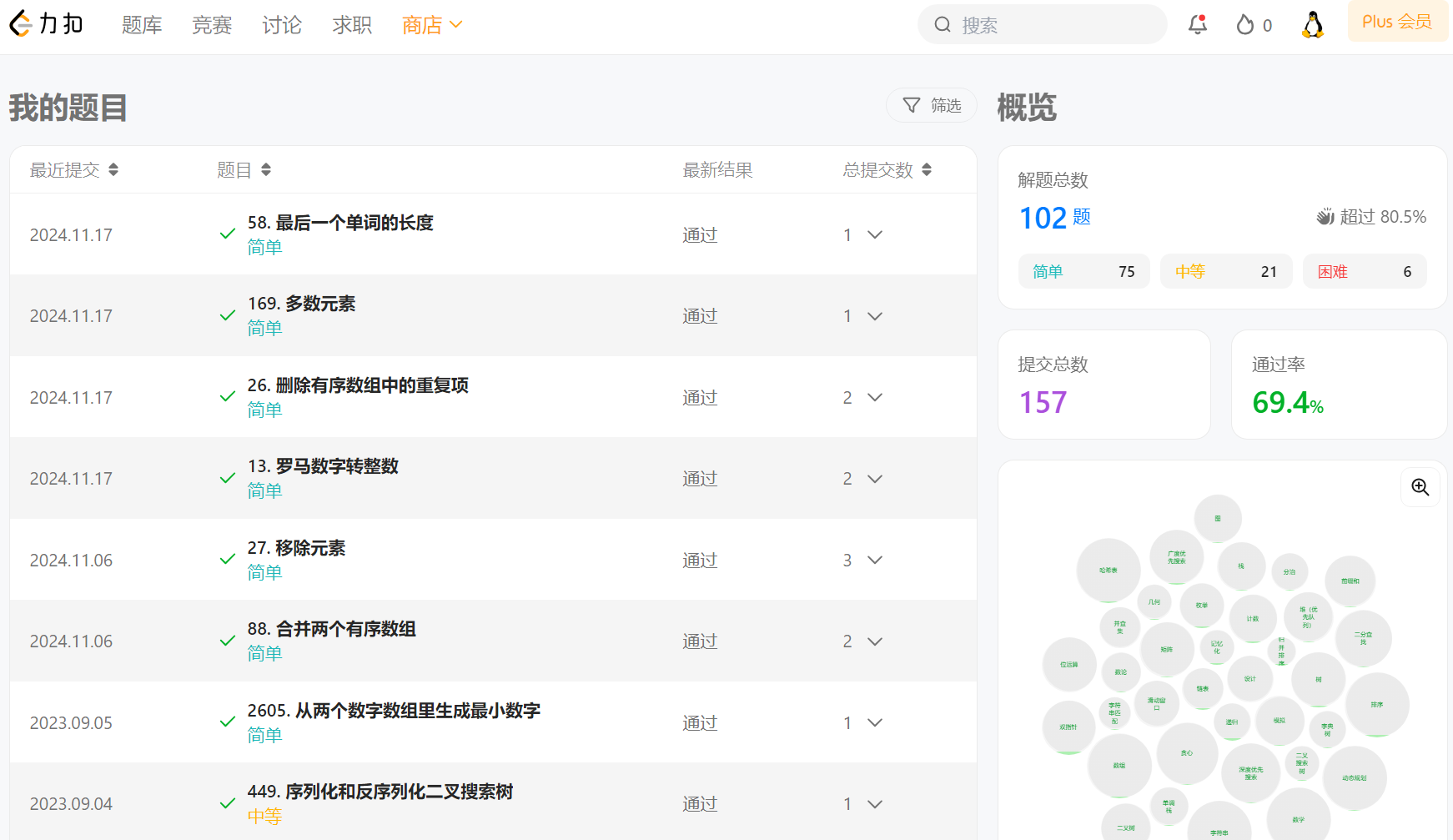Expand submissions for 58. 最后一个单词的长度
The width and height of the screenshot is (1453, 840).
click(875, 235)
